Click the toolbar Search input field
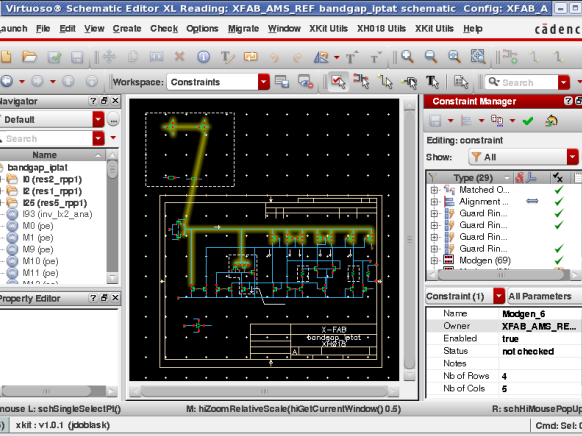The height and width of the screenshot is (436, 582). [521, 82]
